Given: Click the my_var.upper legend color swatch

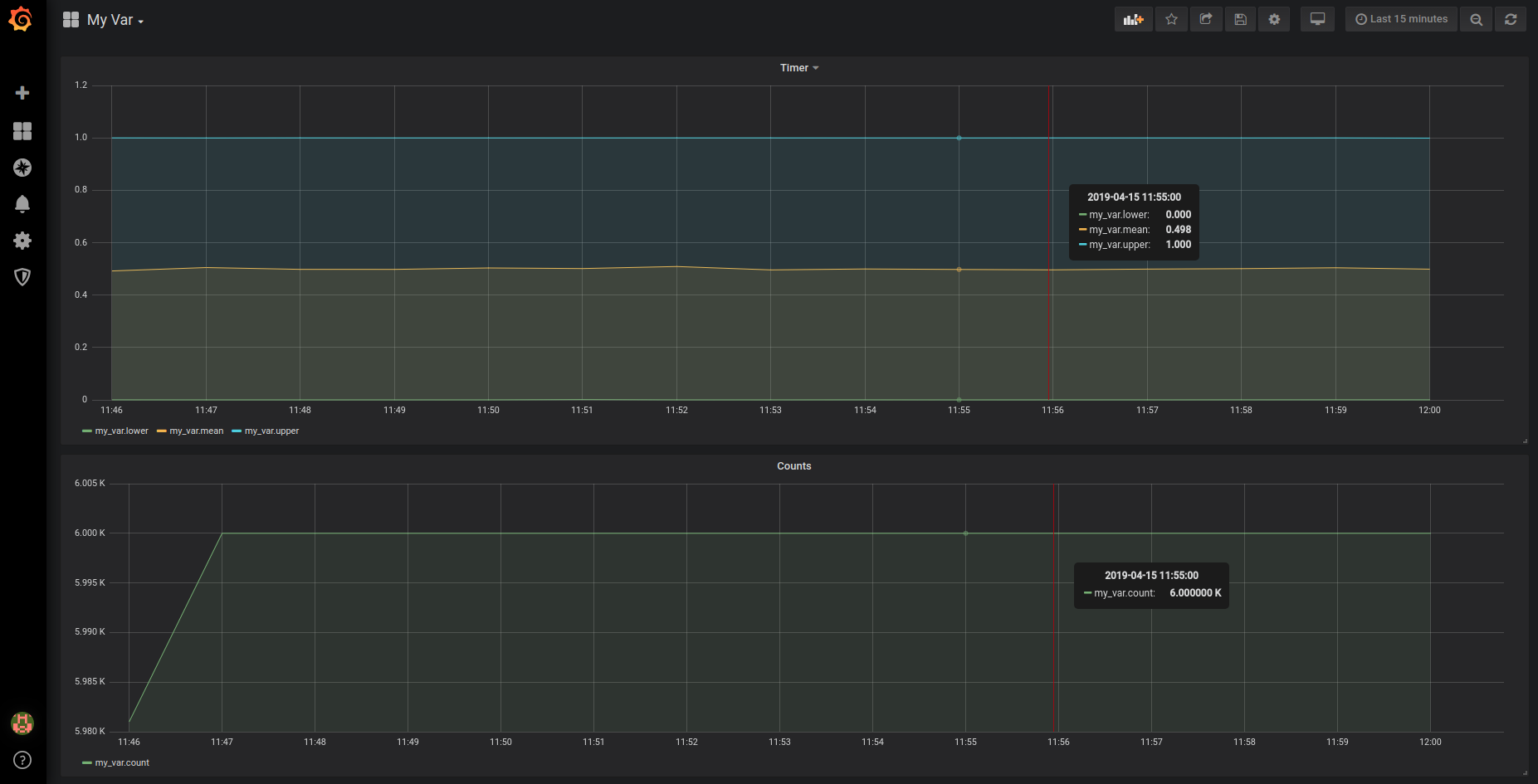Looking at the screenshot, I should (x=237, y=431).
